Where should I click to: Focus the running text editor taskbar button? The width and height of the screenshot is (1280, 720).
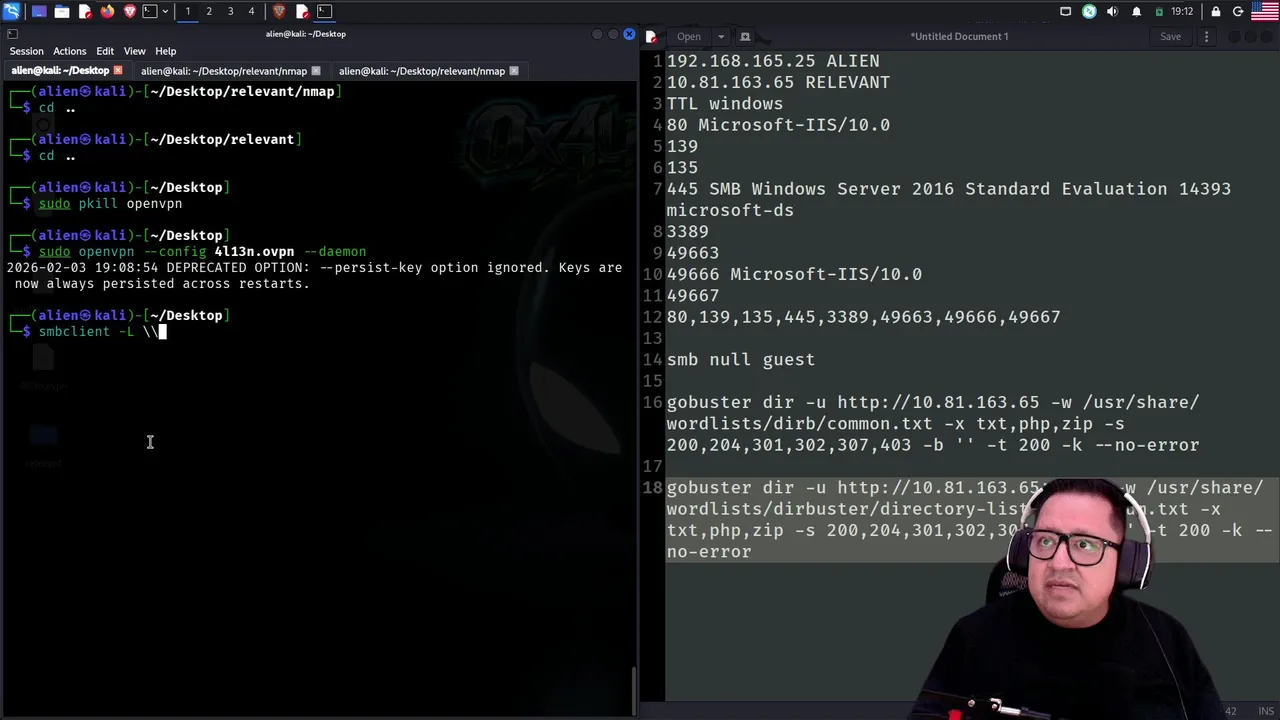click(x=302, y=11)
